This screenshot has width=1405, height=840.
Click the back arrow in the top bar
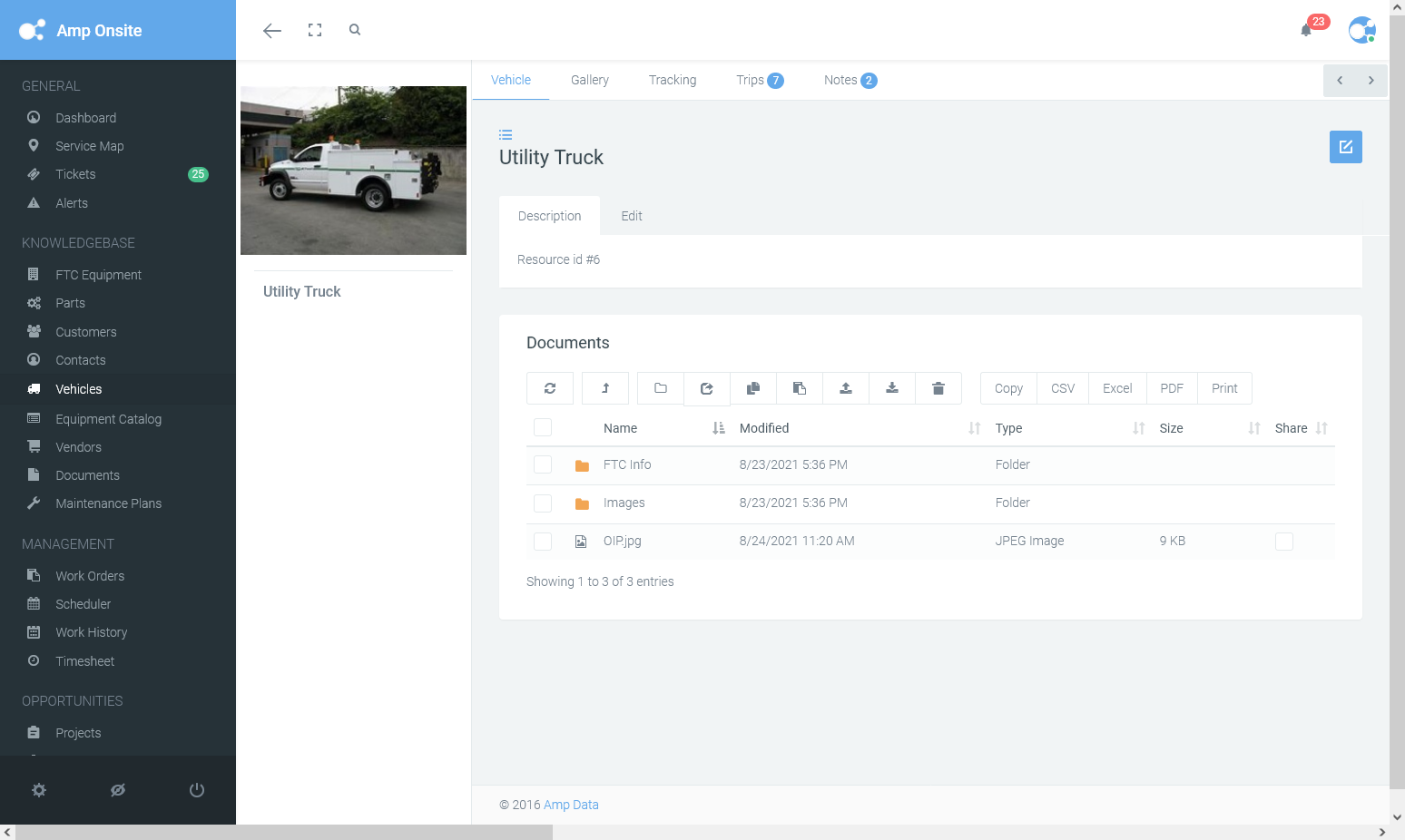(x=271, y=31)
